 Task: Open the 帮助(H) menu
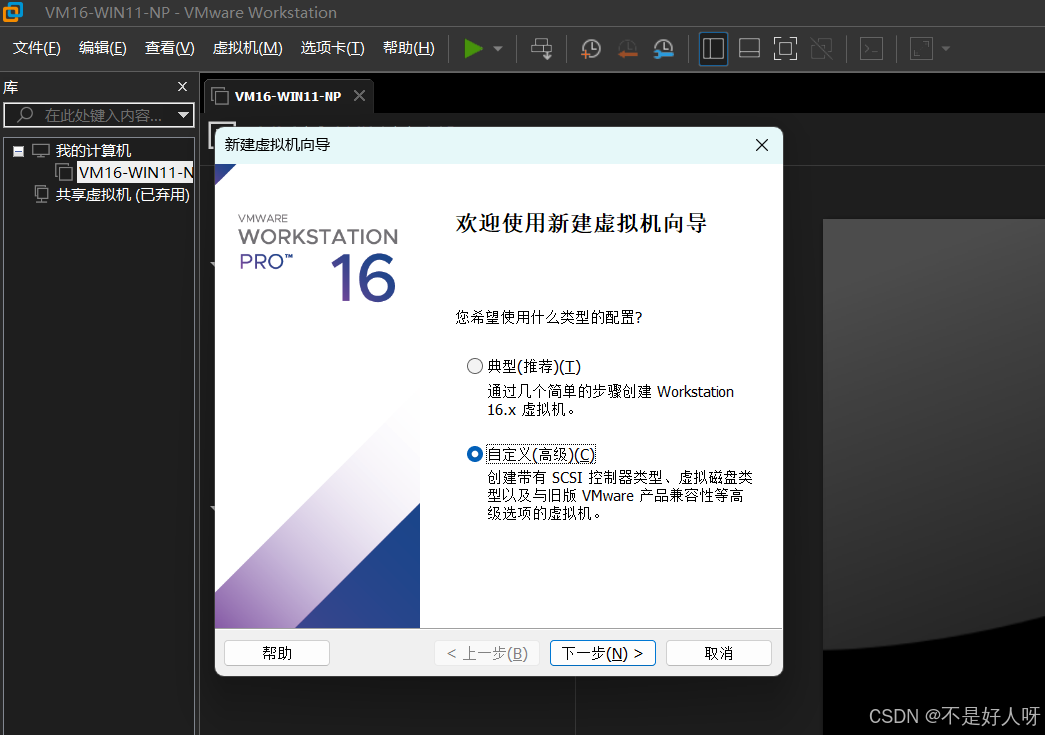click(x=409, y=48)
